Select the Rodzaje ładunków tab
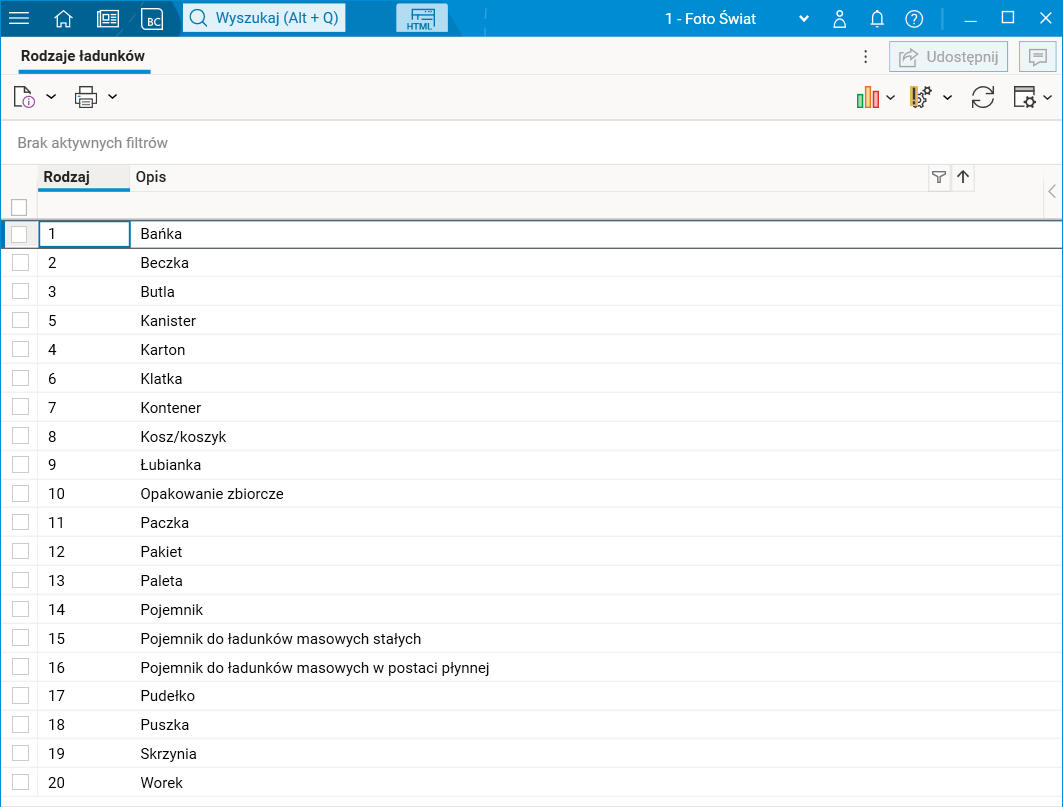 click(83, 56)
